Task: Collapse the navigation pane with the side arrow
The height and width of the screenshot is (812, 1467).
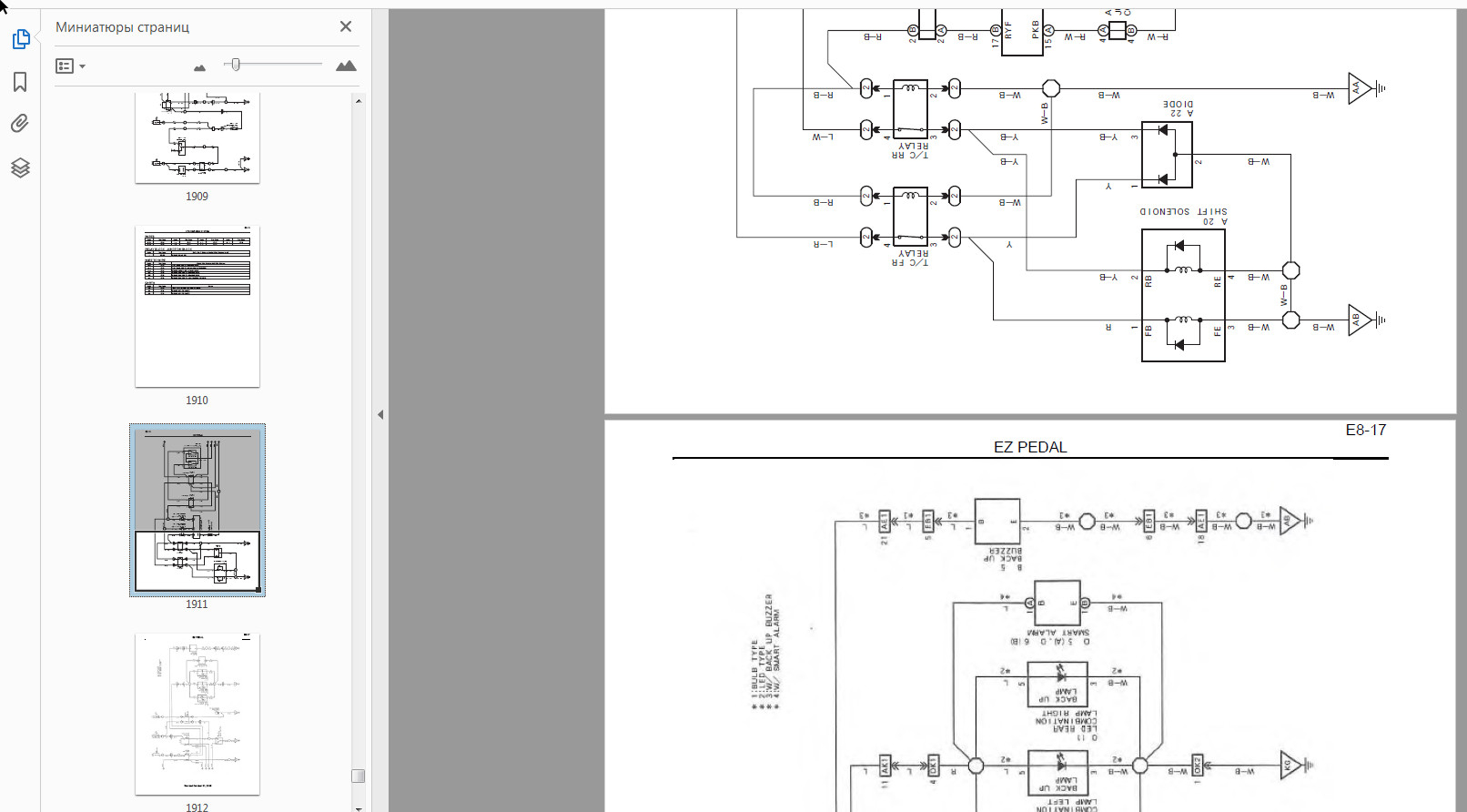Action: tap(380, 414)
